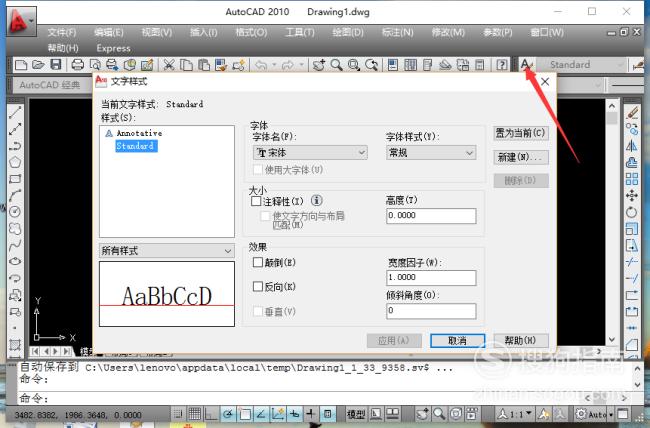The height and width of the screenshot is (428, 650).
Task: Select the Arc tool
Action: (x=15, y=195)
